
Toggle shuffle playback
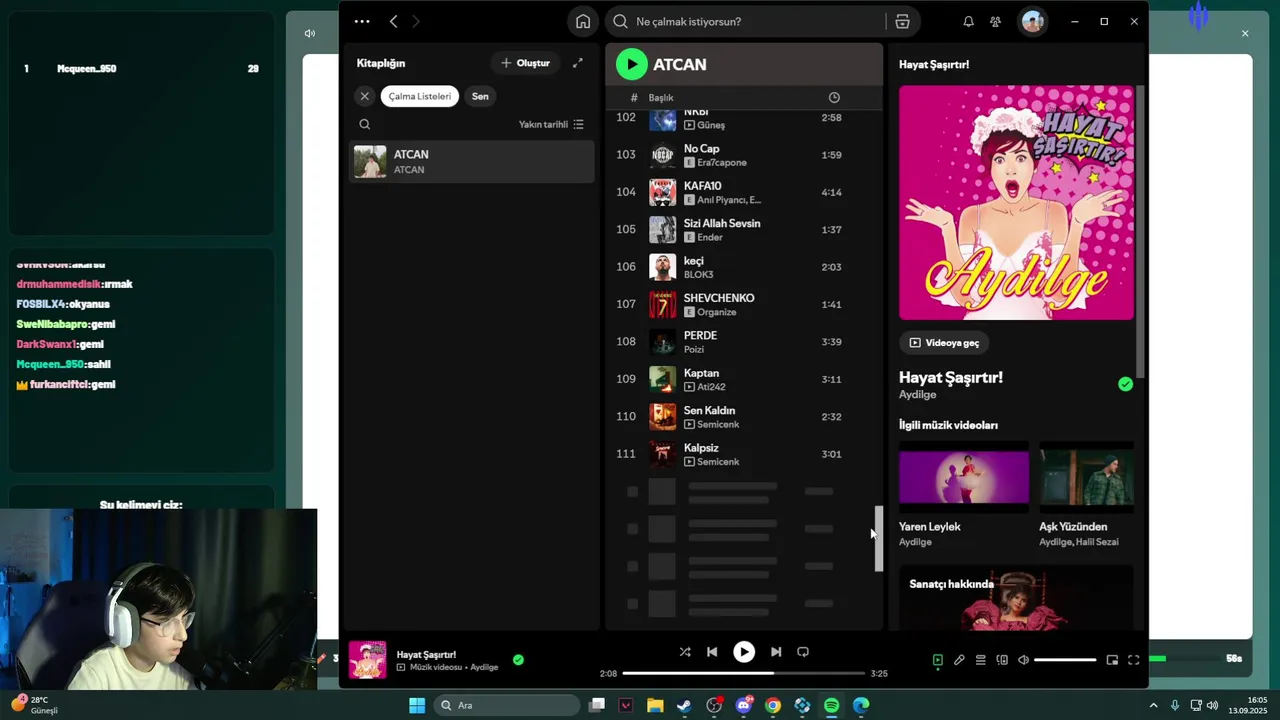point(685,652)
